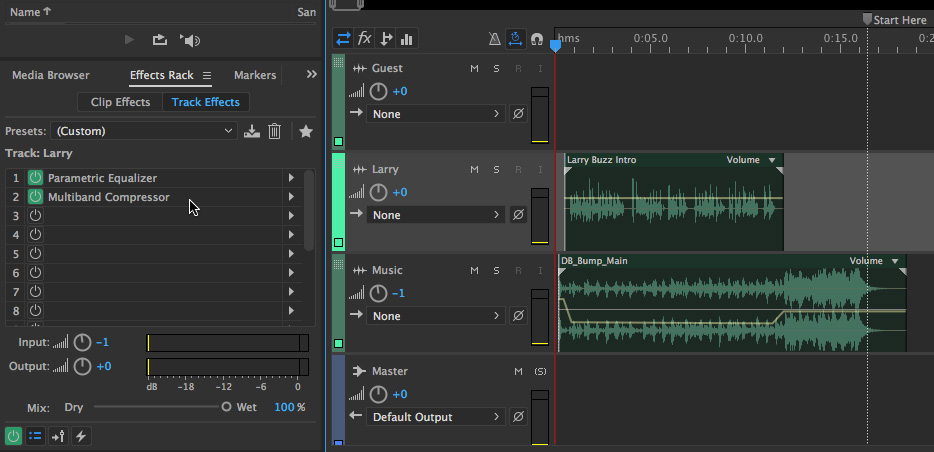The height and width of the screenshot is (452, 934).
Task: Click the Dry/Wet mix slider handle
Action: click(226, 407)
